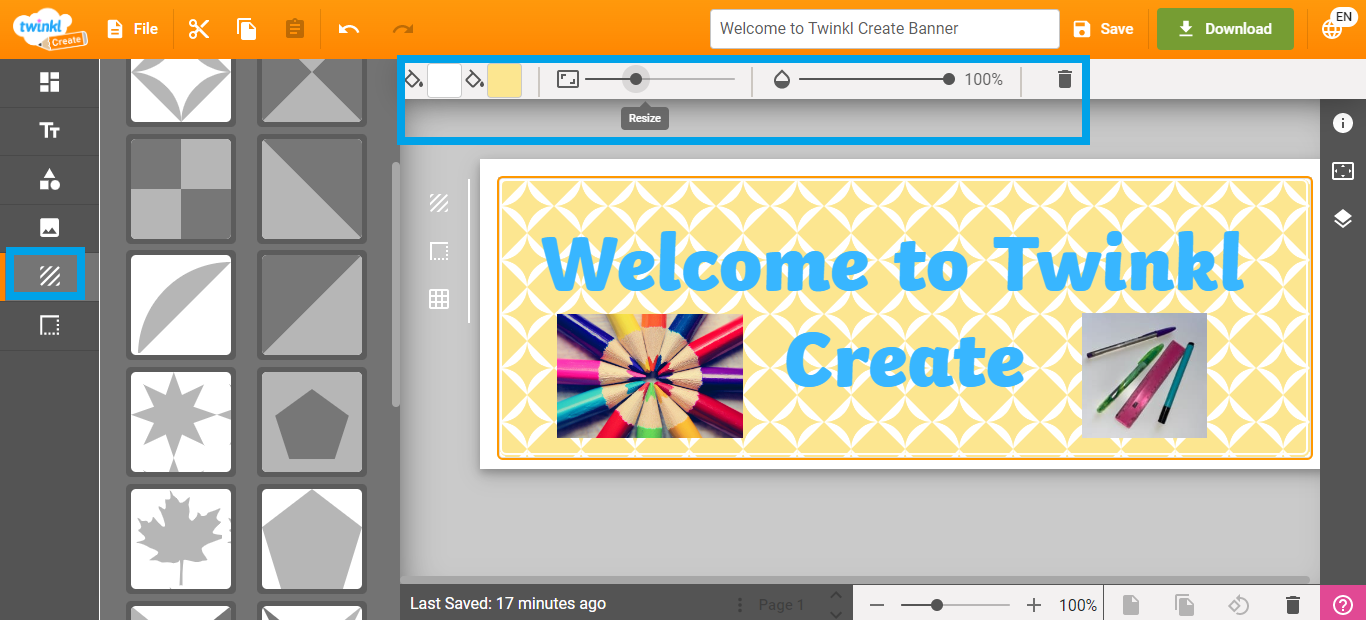Open the language selector globe

point(1334,27)
